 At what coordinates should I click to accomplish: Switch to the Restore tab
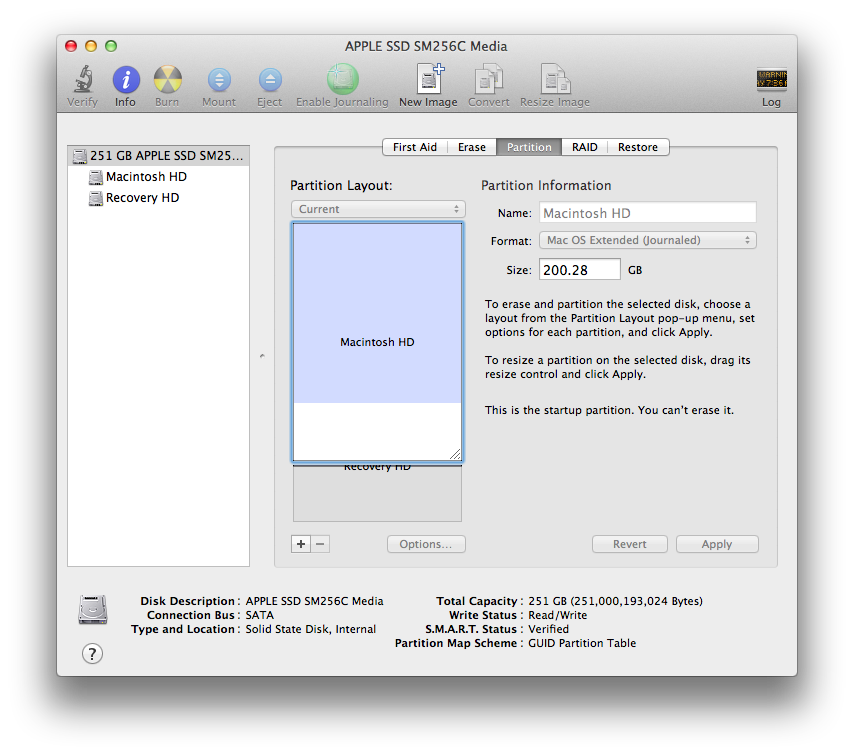click(638, 147)
